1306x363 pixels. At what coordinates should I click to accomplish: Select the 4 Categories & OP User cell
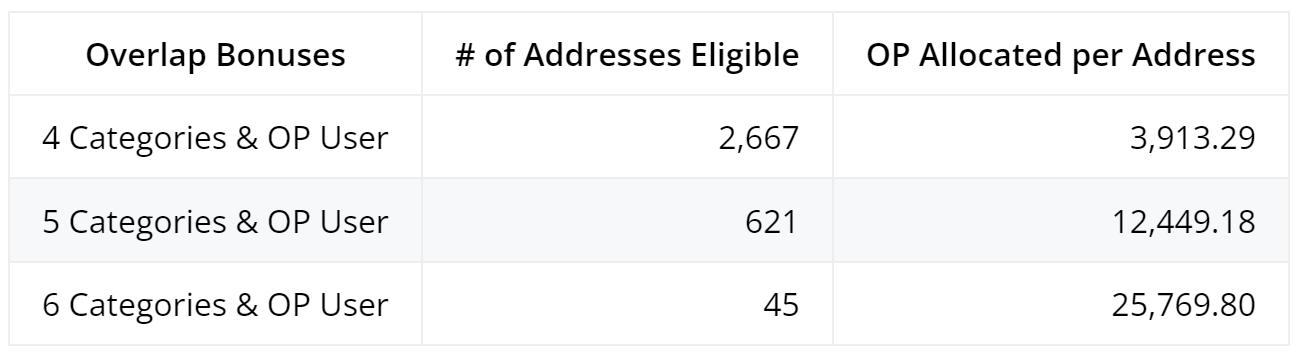point(215,138)
